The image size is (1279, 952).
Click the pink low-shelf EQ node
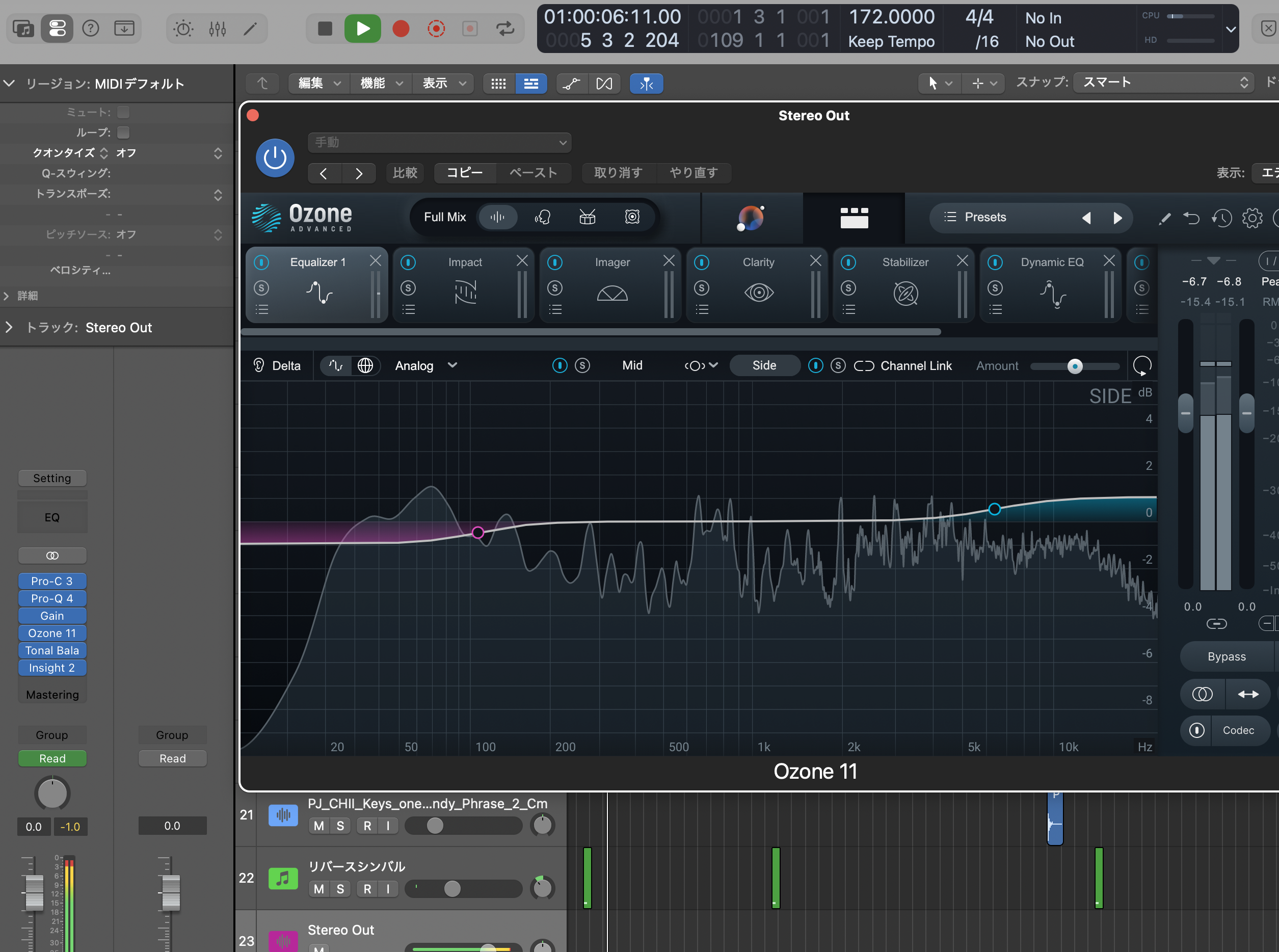click(x=477, y=533)
